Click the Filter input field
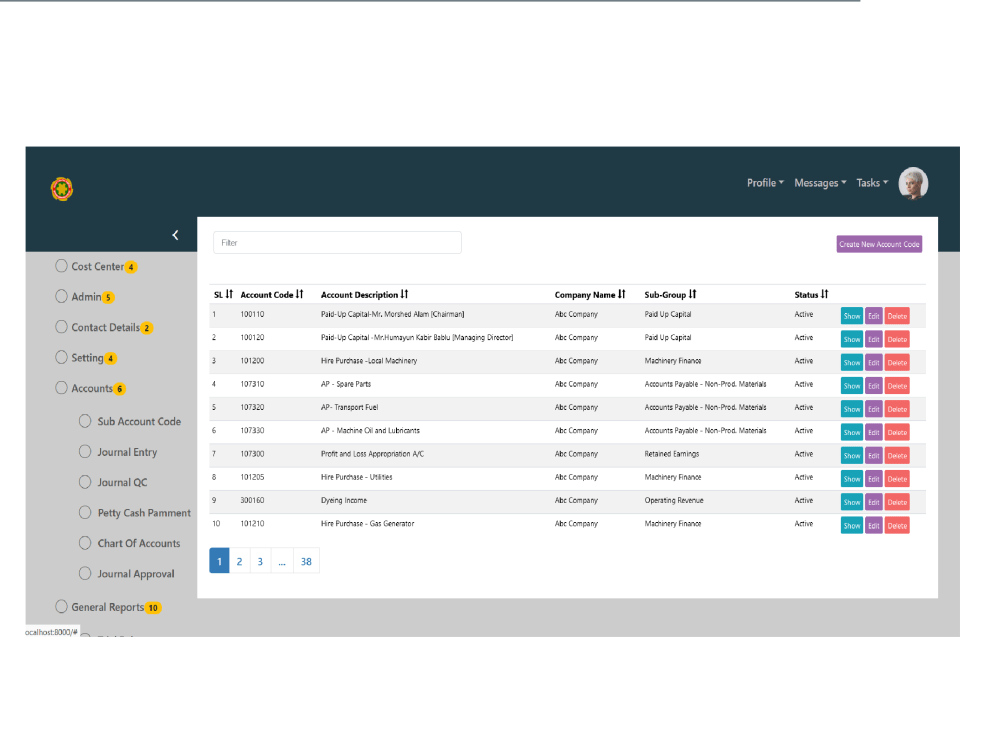The image size is (1000, 750). coord(337,242)
